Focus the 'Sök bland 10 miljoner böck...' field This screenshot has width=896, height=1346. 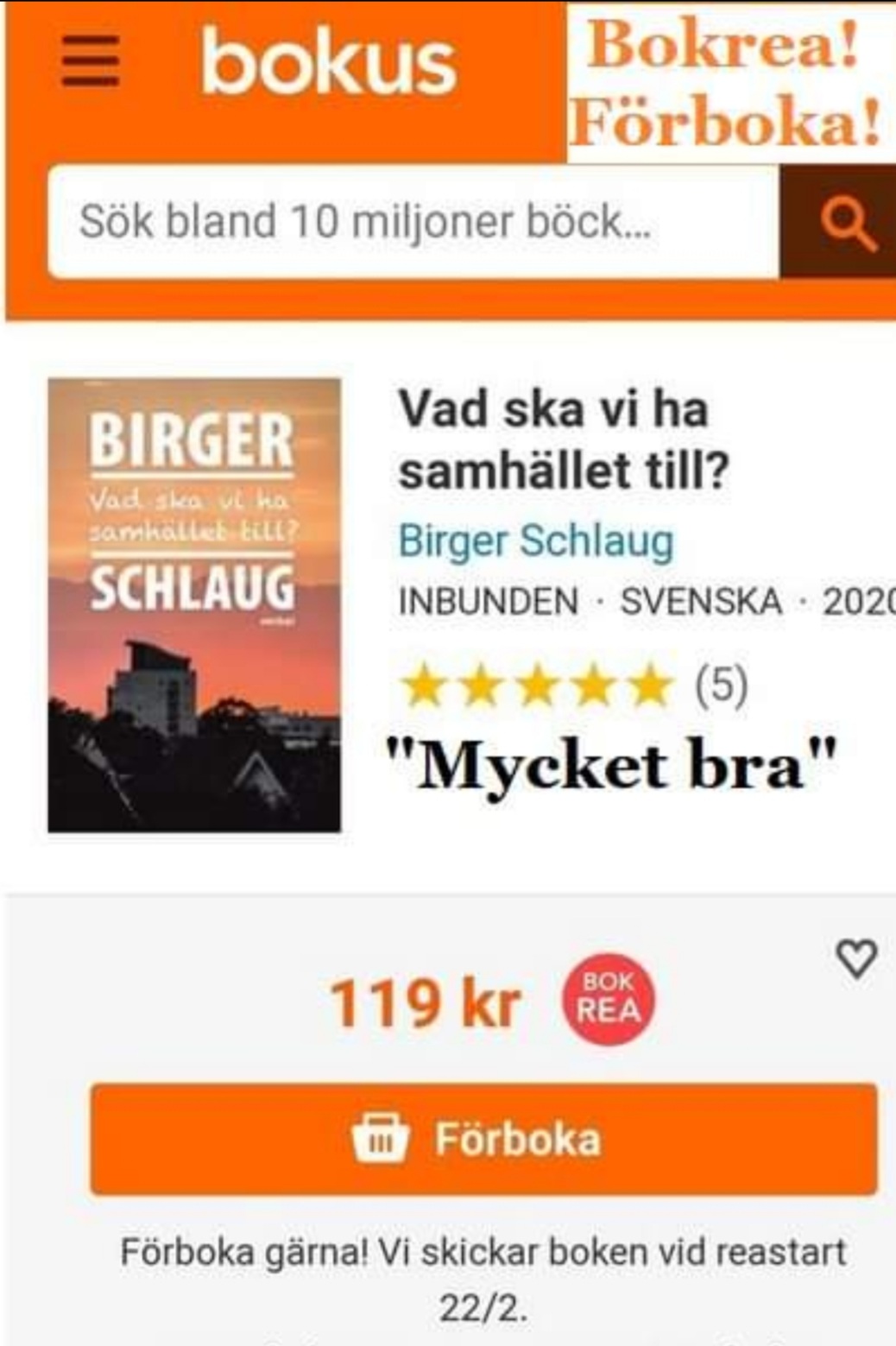(414, 223)
